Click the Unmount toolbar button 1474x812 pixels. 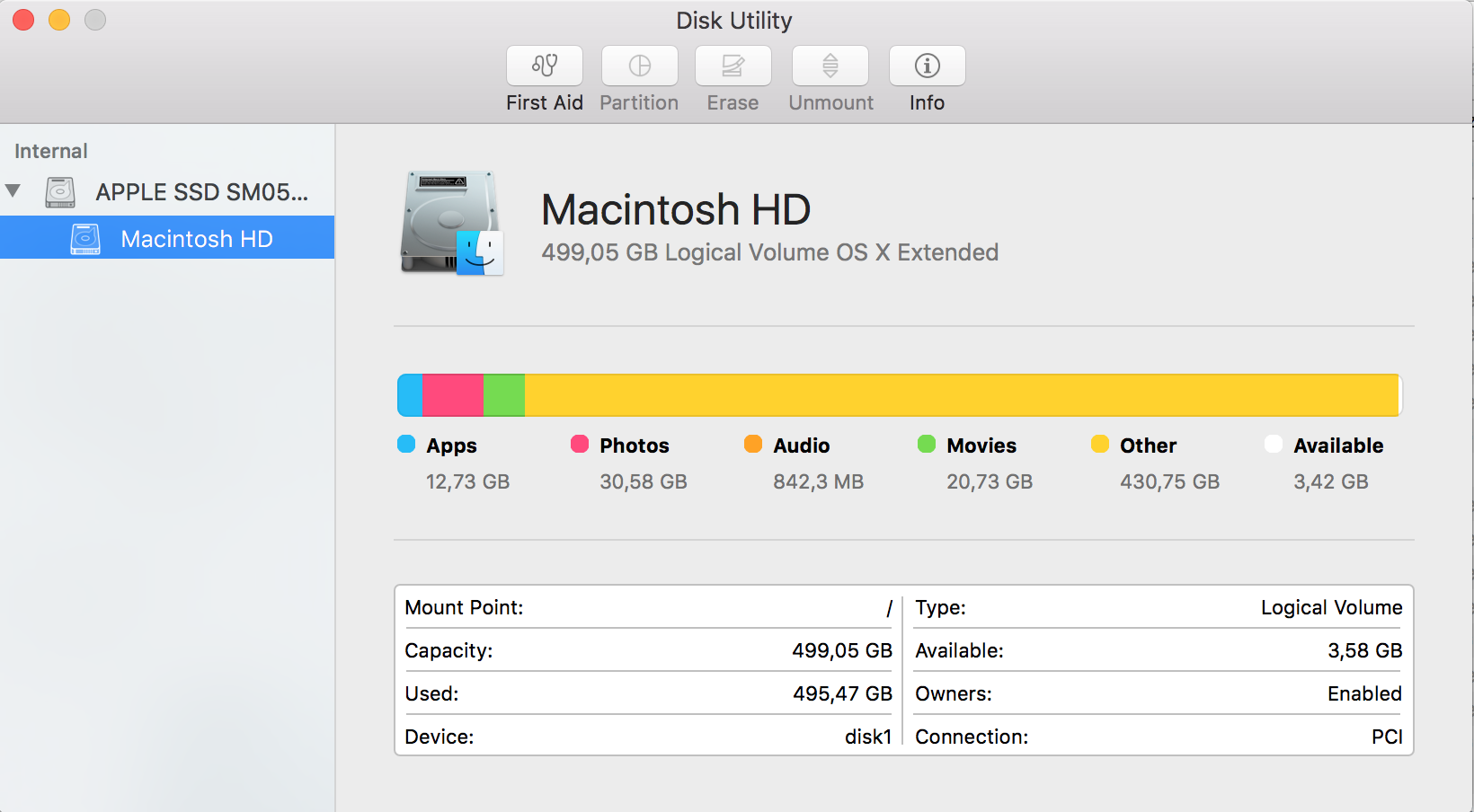point(830,66)
